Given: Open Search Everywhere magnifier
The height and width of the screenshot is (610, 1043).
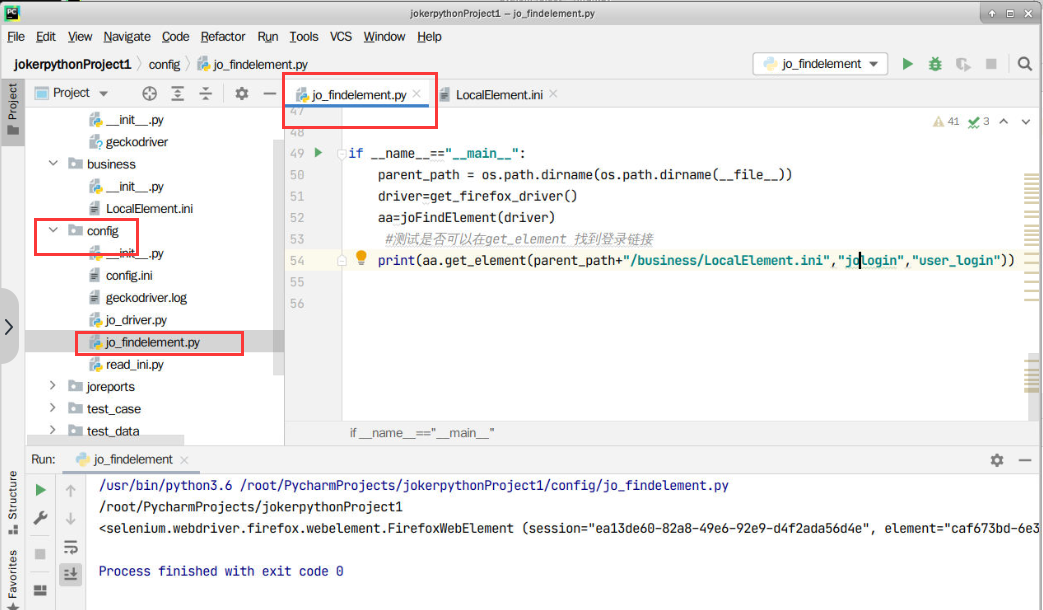Looking at the screenshot, I should tap(1024, 64).
